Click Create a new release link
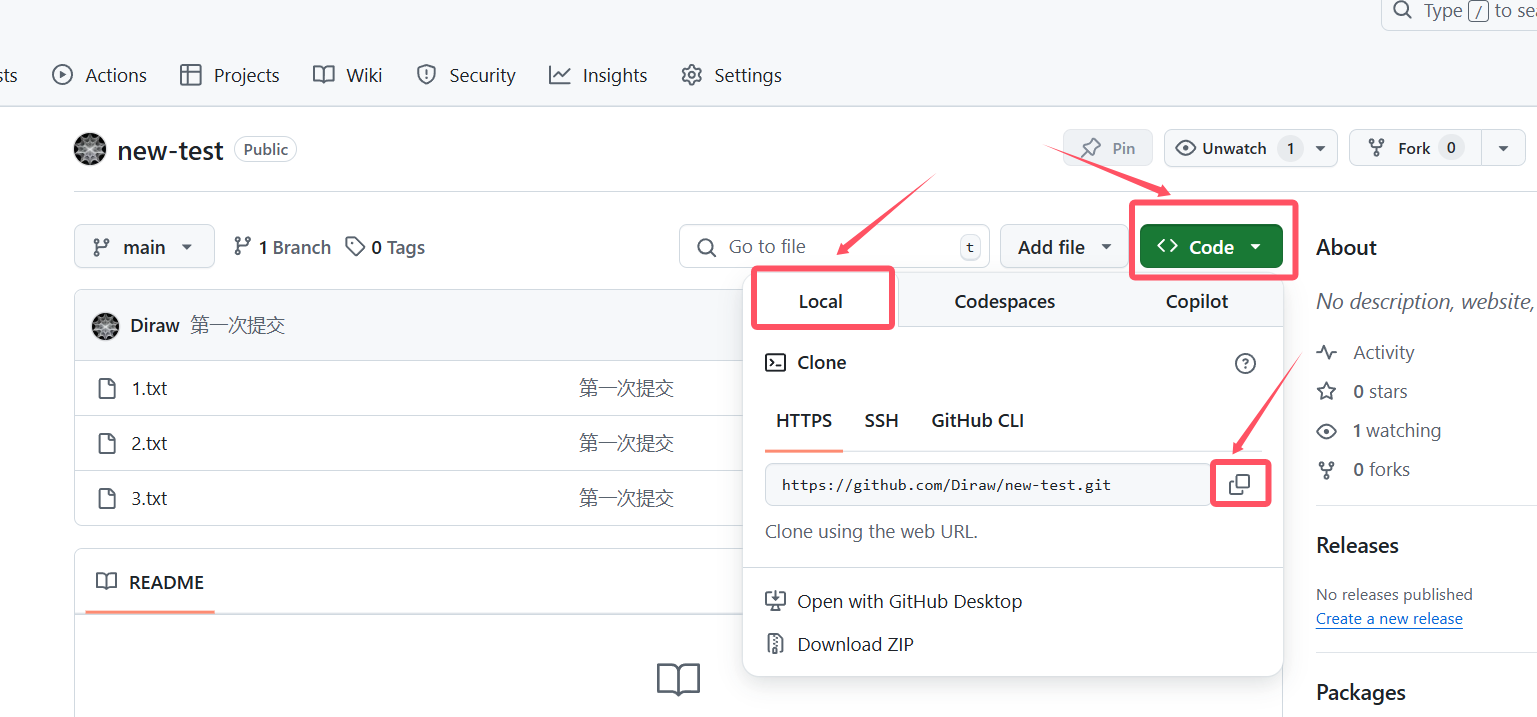Screen dimensions: 1537x717 (x=1389, y=619)
